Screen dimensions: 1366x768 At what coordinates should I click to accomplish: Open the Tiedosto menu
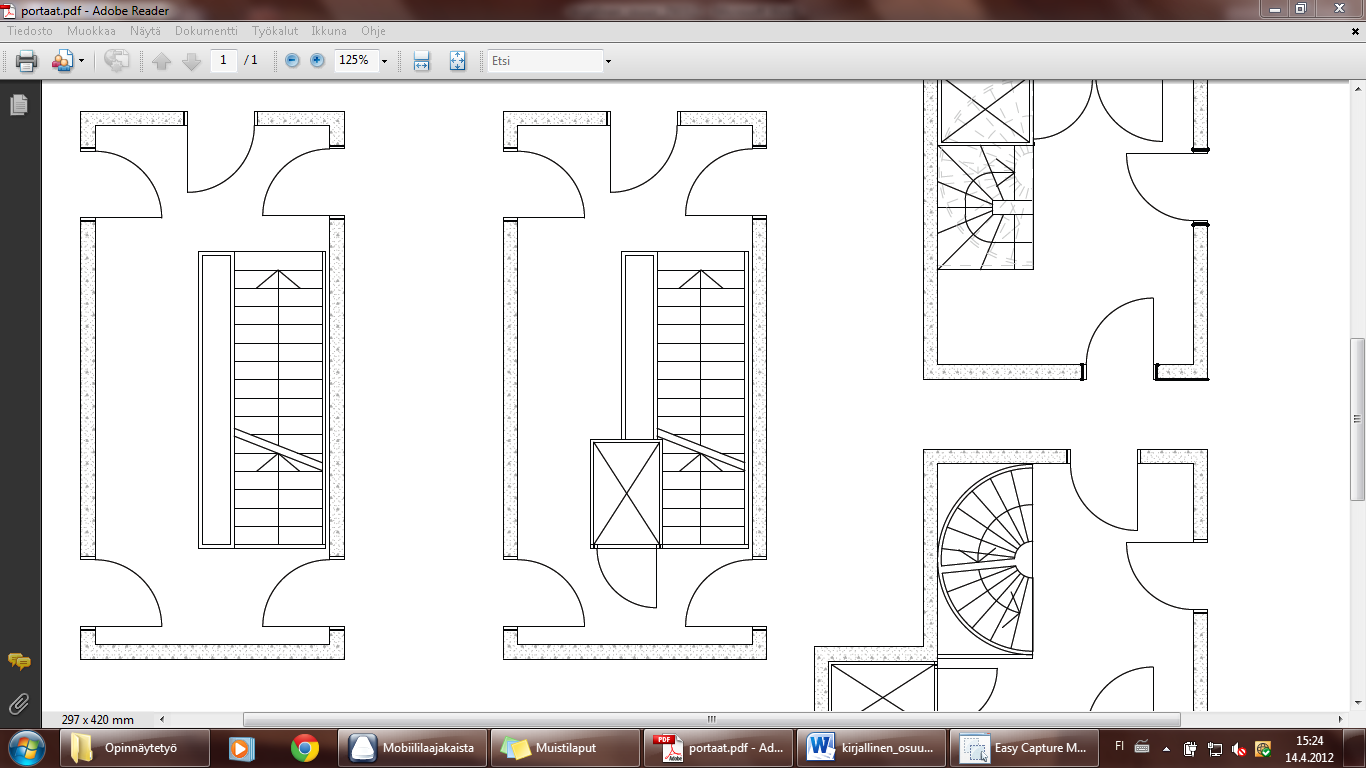30,31
